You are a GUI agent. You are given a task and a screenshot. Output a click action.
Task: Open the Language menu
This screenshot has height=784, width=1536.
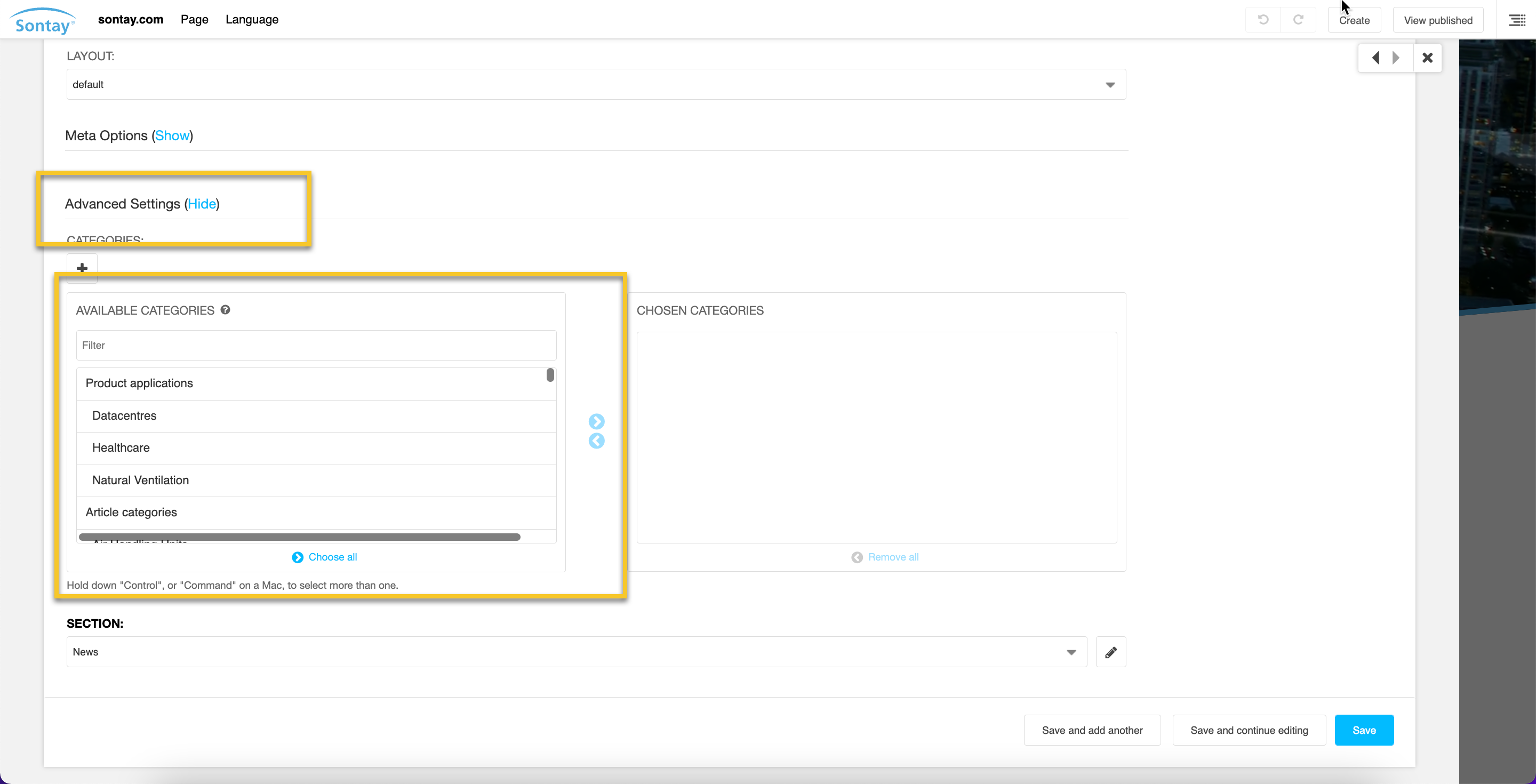(252, 20)
